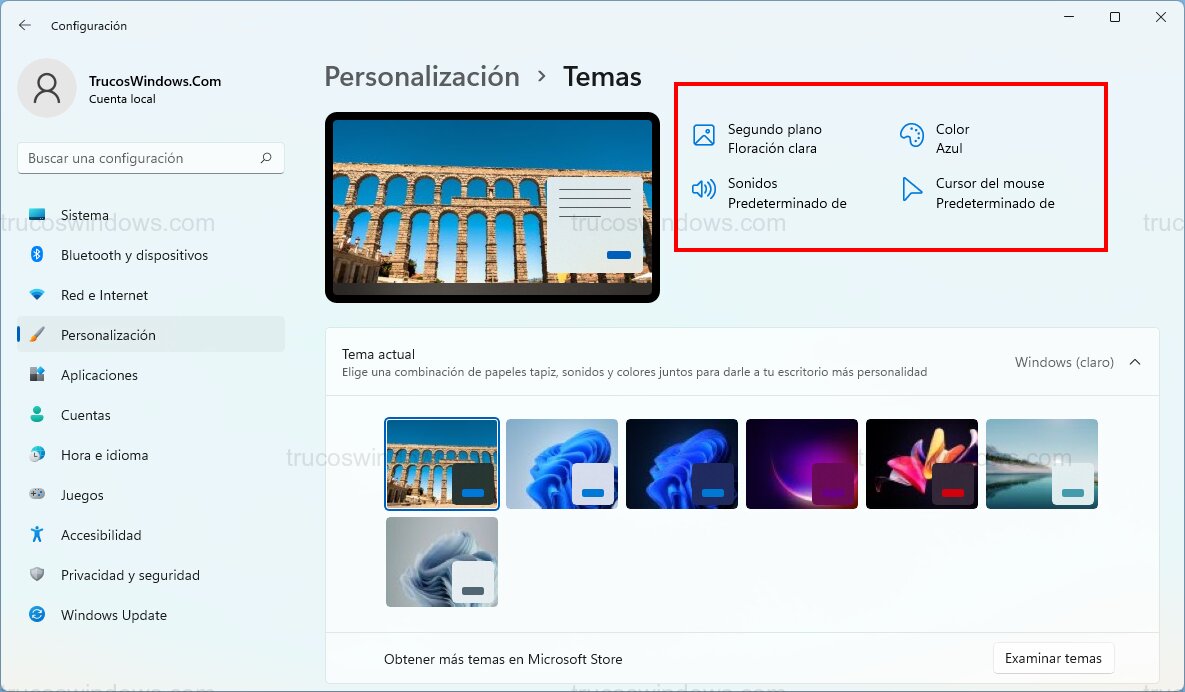Open Sonidos settings via the speaker icon
The width and height of the screenshot is (1185, 692).
[706, 190]
